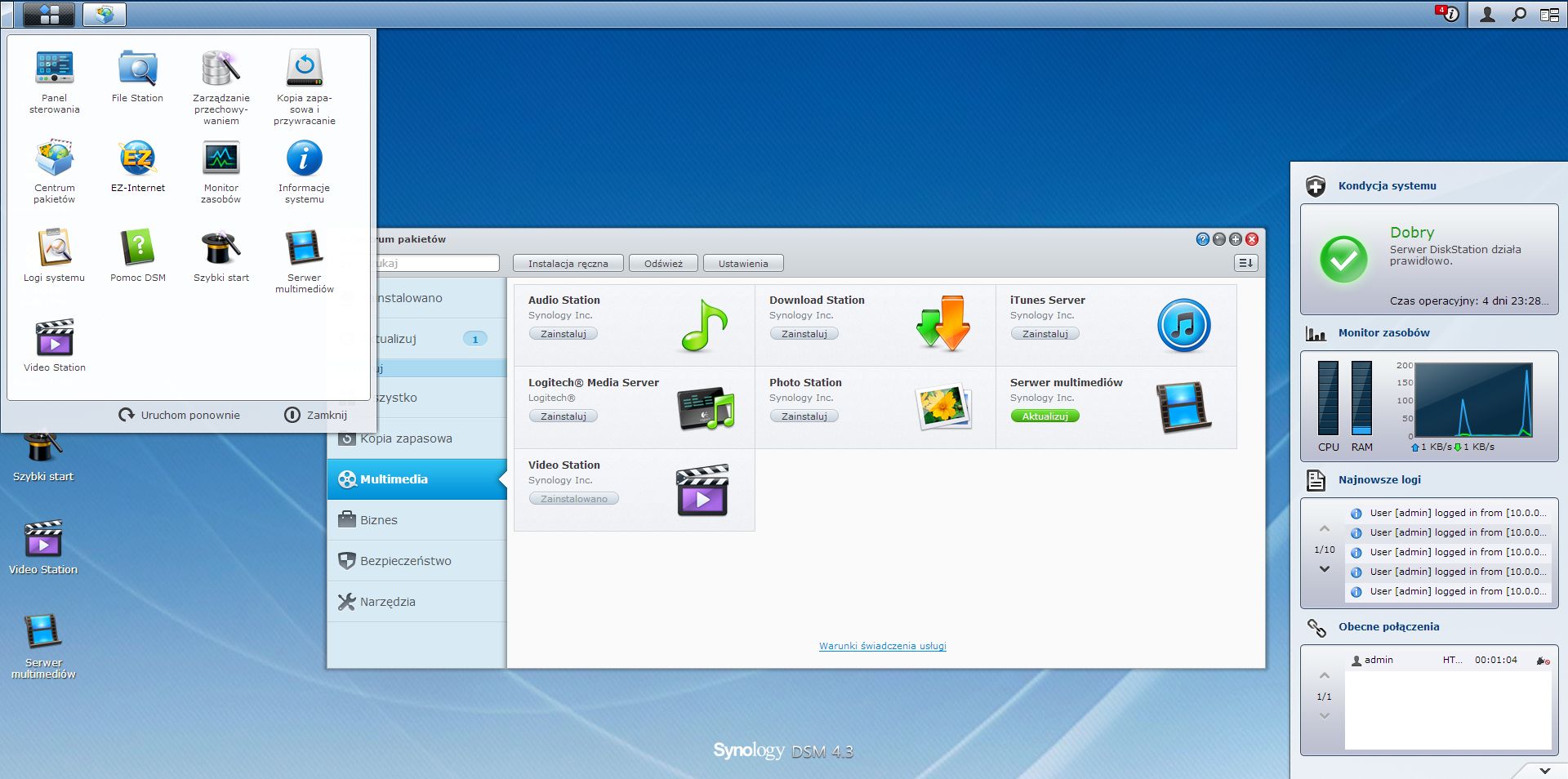This screenshot has height=779, width=1568.
Task: Open Panel sterowania from main menu
Action: click(x=55, y=82)
